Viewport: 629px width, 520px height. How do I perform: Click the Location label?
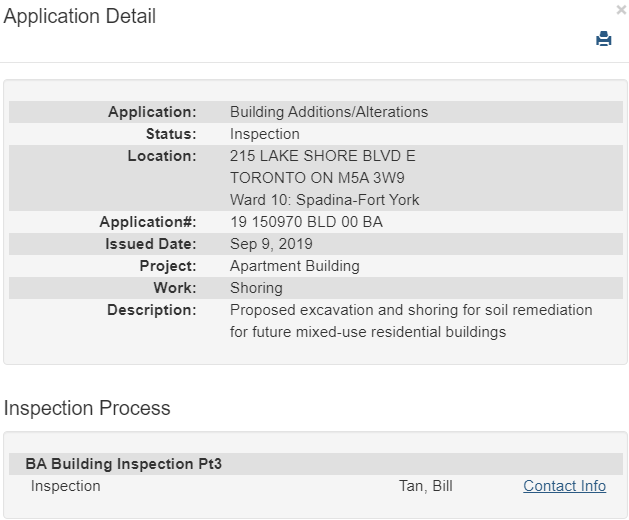pos(162,156)
